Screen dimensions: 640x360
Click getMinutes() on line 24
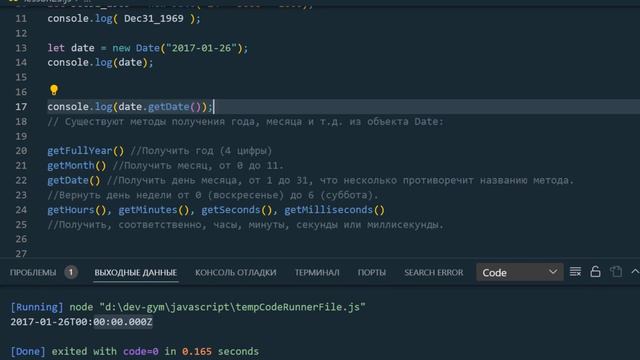click(153, 210)
